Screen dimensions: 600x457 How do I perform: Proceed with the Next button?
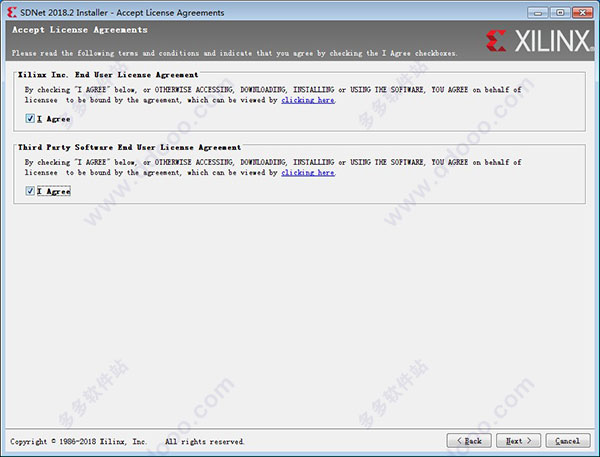[518, 441]
